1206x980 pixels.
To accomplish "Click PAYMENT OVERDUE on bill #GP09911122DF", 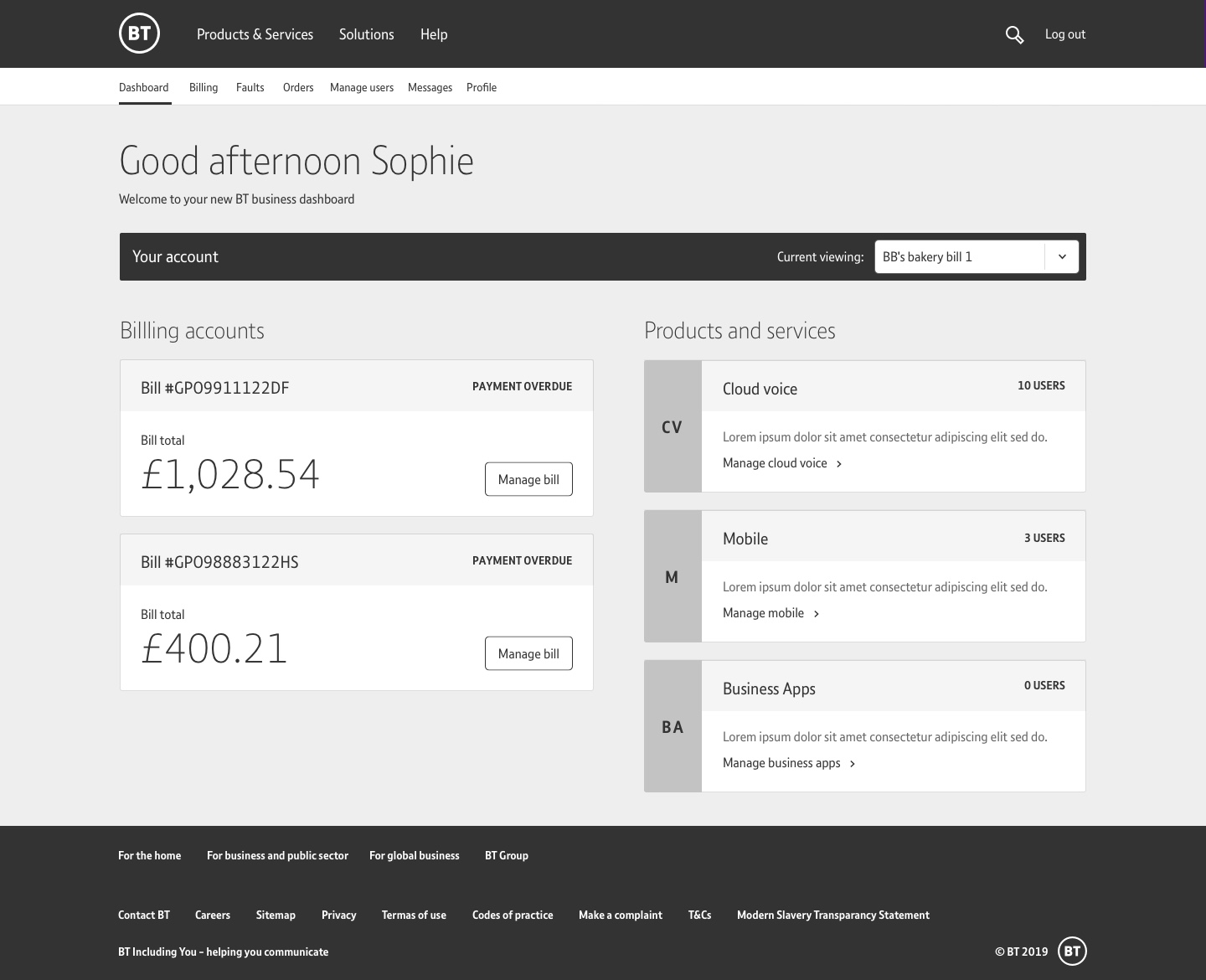I will (522, 386).
